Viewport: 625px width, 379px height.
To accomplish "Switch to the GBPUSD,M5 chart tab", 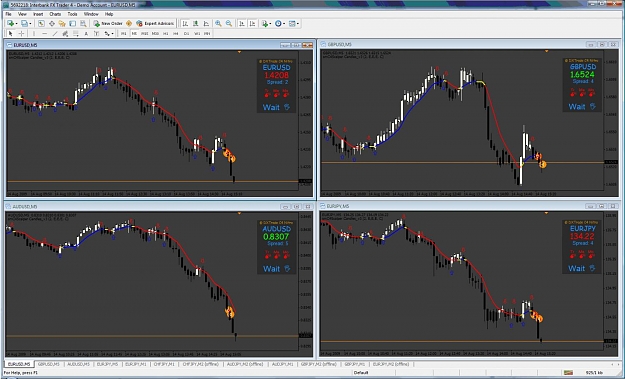I will coord(49,364).
